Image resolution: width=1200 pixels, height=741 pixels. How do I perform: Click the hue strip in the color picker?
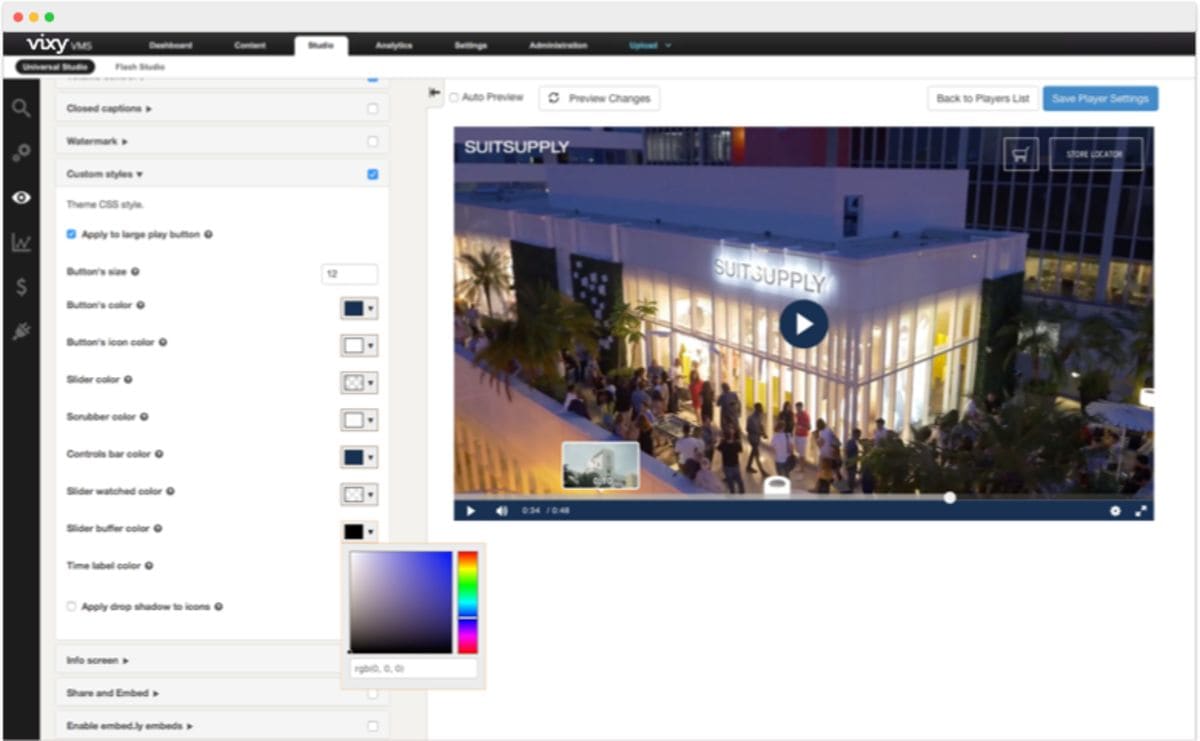coord(467,602)
